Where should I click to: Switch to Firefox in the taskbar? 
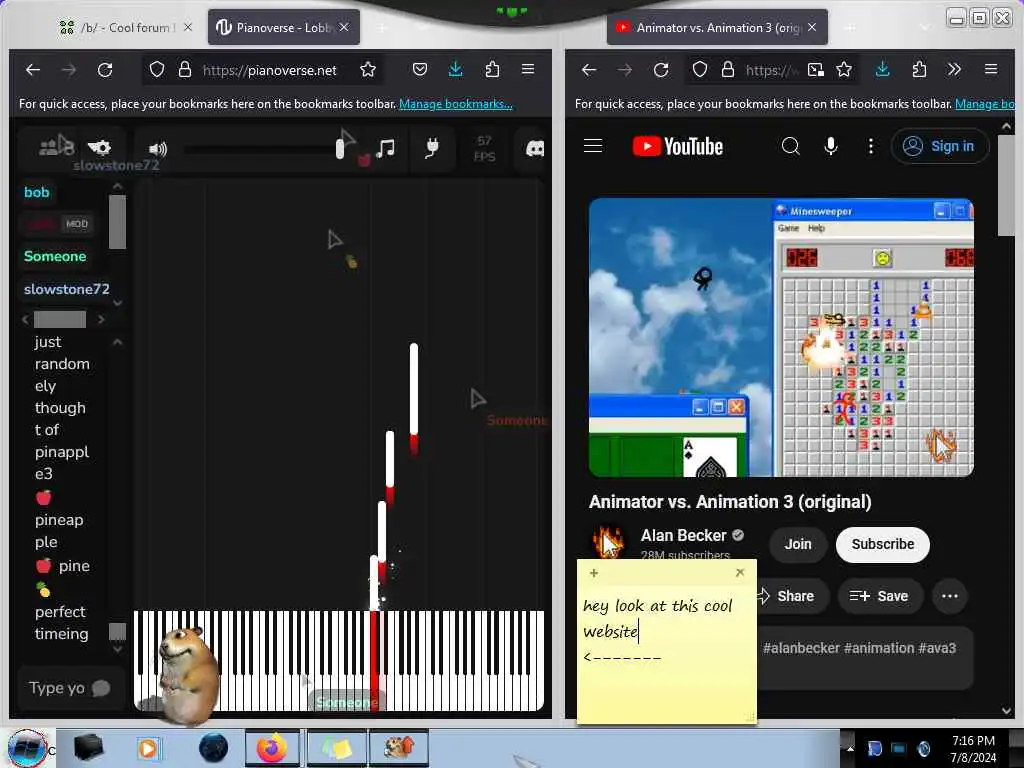click(x=272, y=748)
